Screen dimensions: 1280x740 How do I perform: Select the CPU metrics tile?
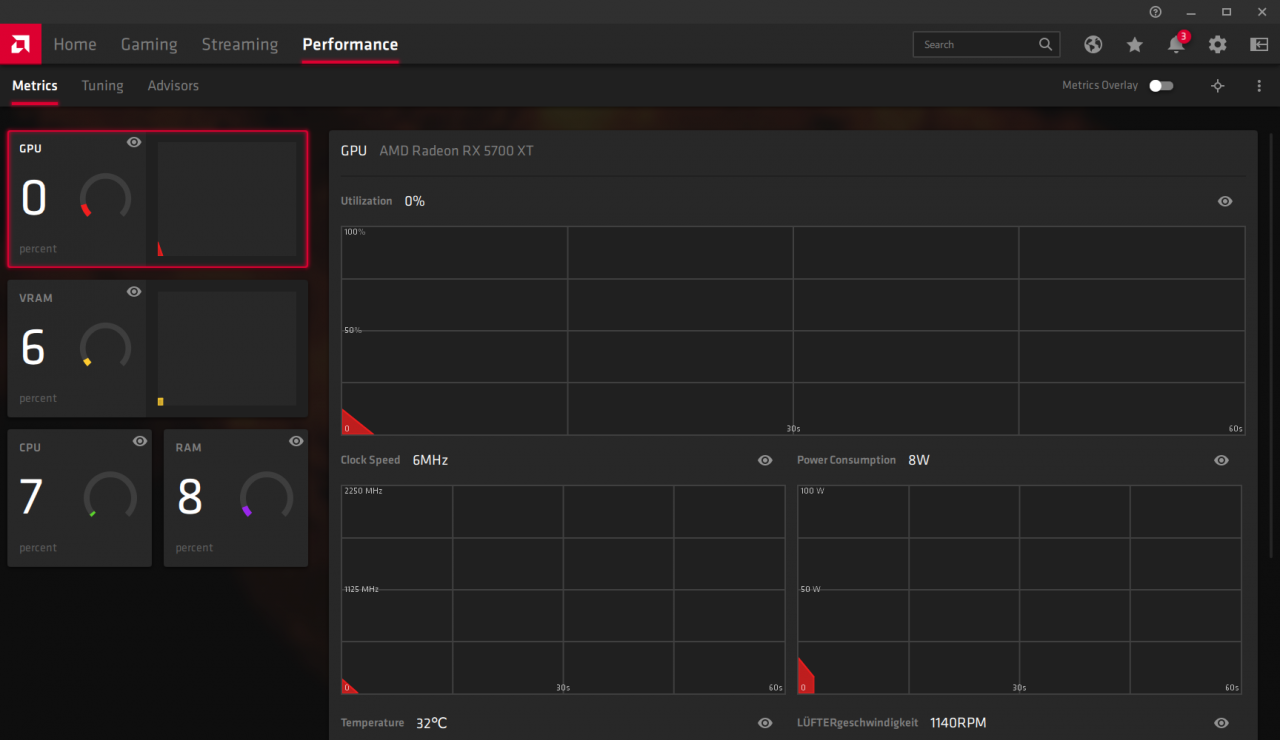[x=80, y=498]
